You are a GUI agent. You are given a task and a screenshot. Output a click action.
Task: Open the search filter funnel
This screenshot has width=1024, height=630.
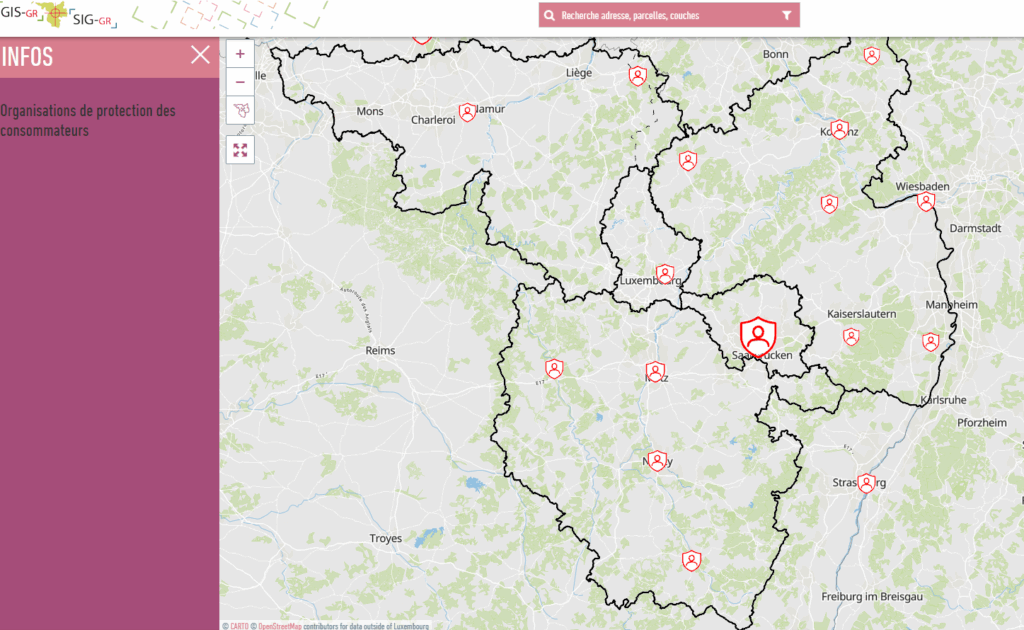[786, 16]
